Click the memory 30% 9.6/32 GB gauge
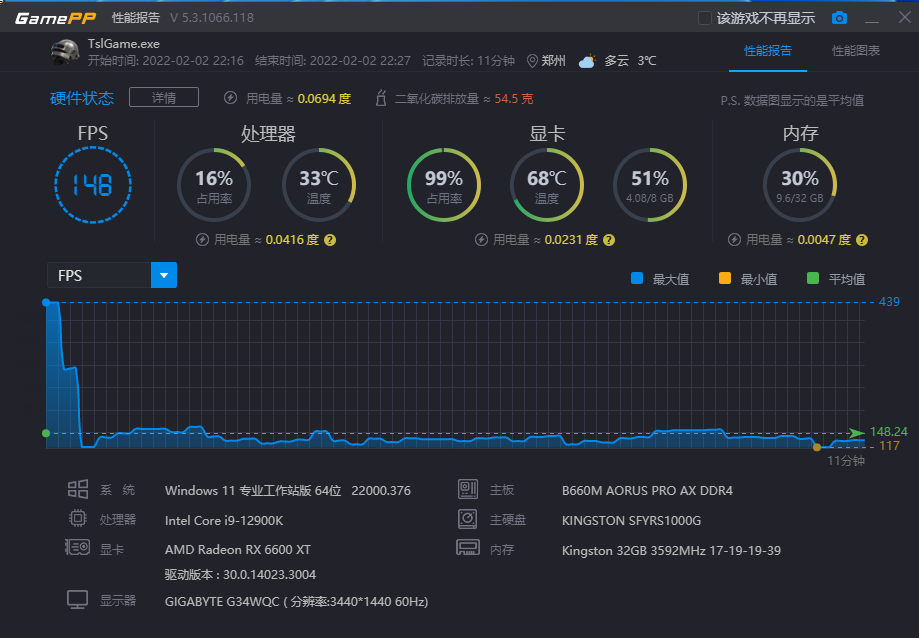919x638 pixels. coord(800,185)
